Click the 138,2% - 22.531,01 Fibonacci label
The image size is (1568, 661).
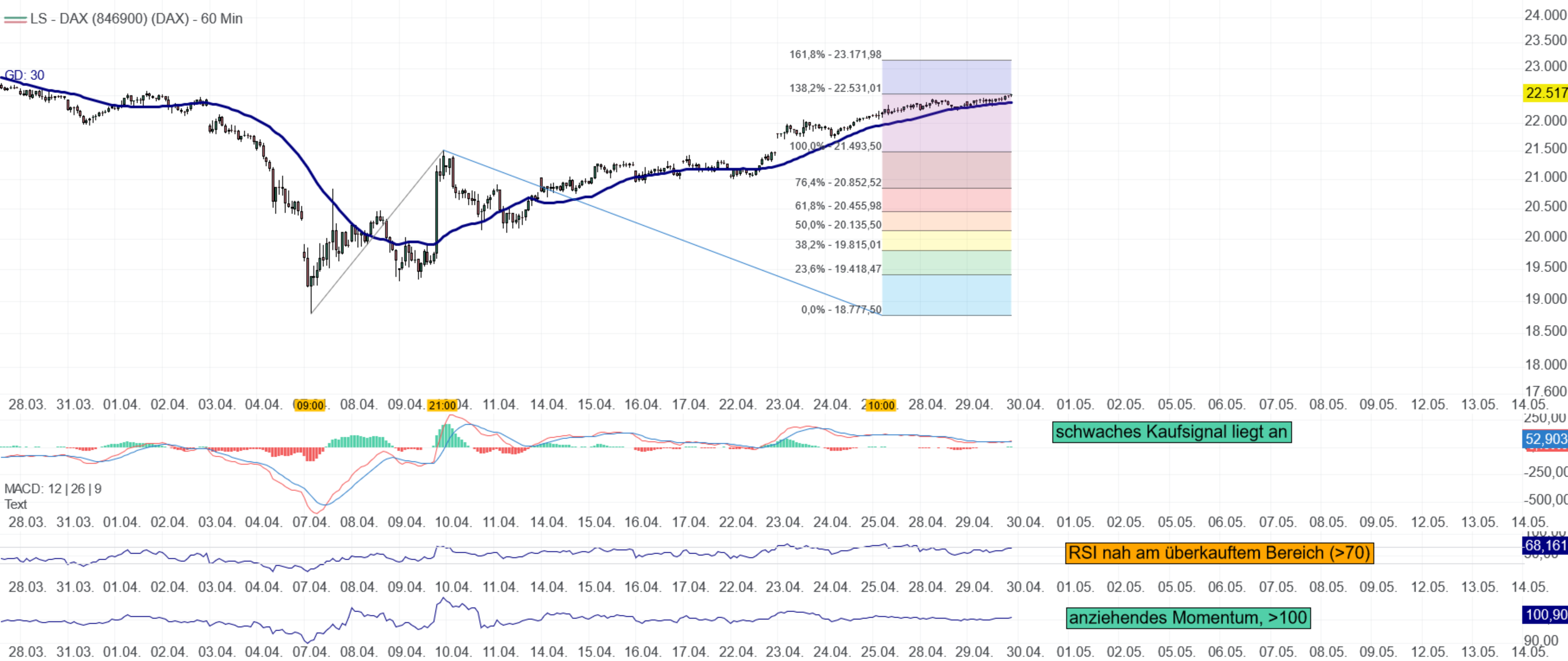[835, 88]
